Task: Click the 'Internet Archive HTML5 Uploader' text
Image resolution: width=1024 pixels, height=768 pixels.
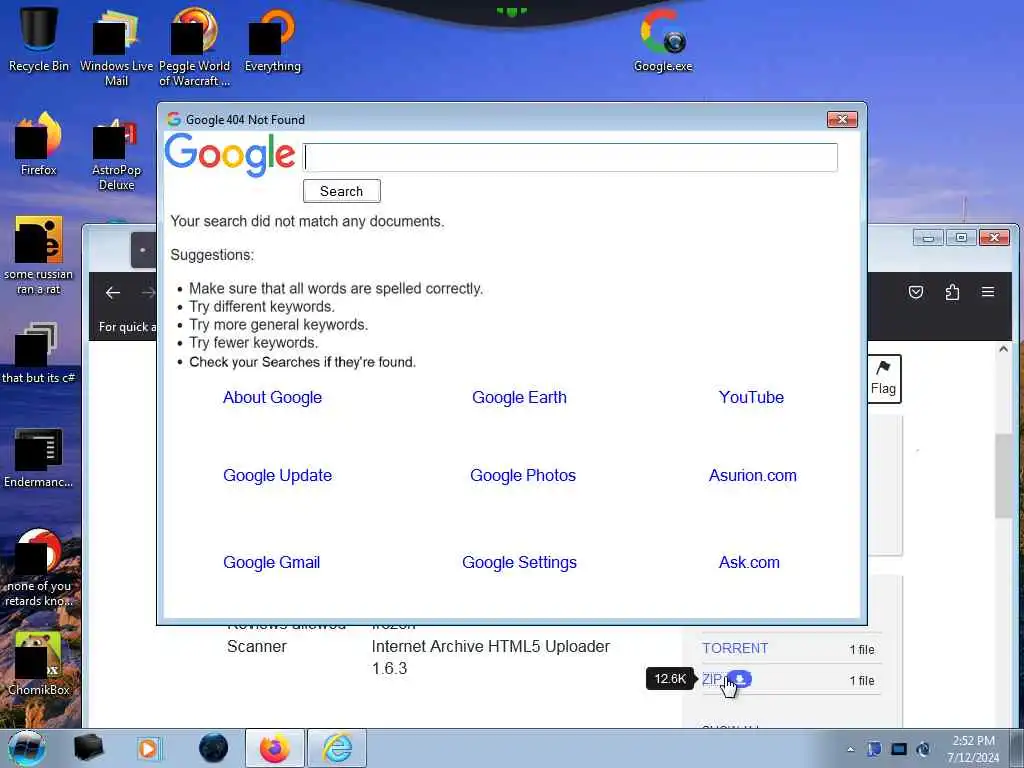Action: pos(490,647)
